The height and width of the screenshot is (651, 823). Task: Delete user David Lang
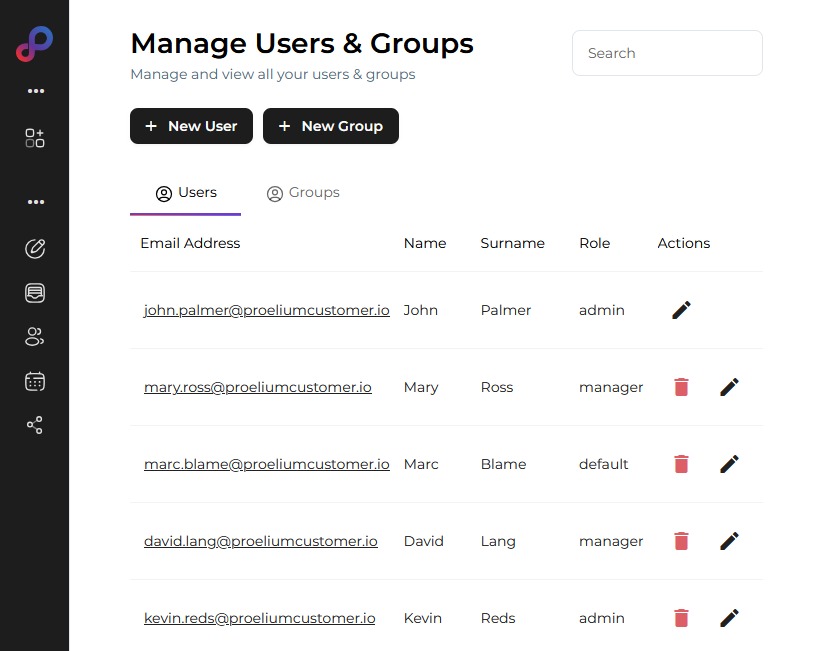pyautogui.click(x=681, y=541)
